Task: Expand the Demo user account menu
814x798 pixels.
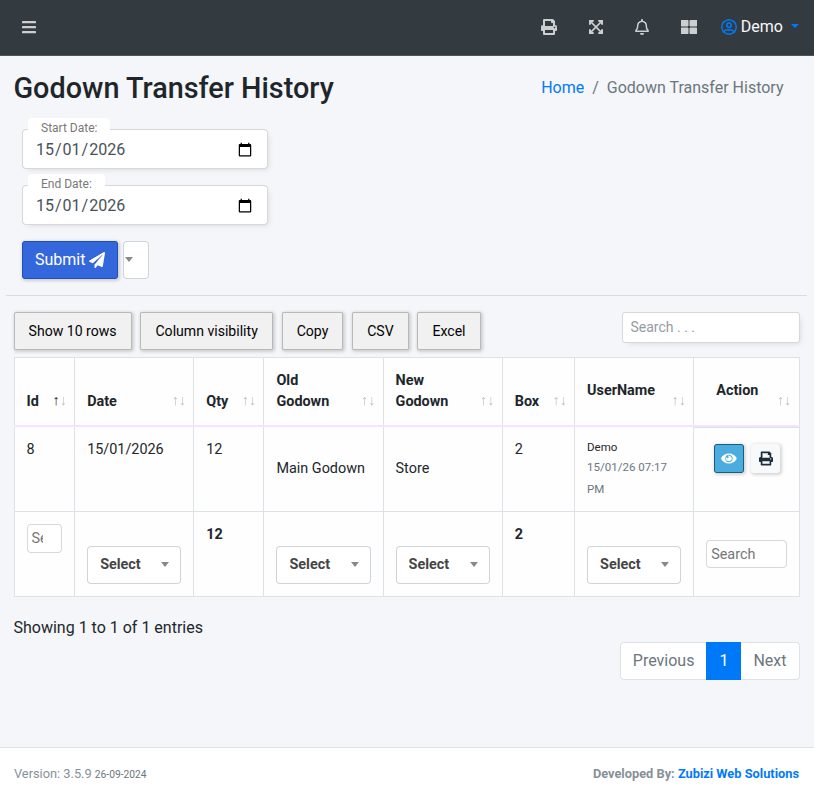Action: [x=760, y=27]
